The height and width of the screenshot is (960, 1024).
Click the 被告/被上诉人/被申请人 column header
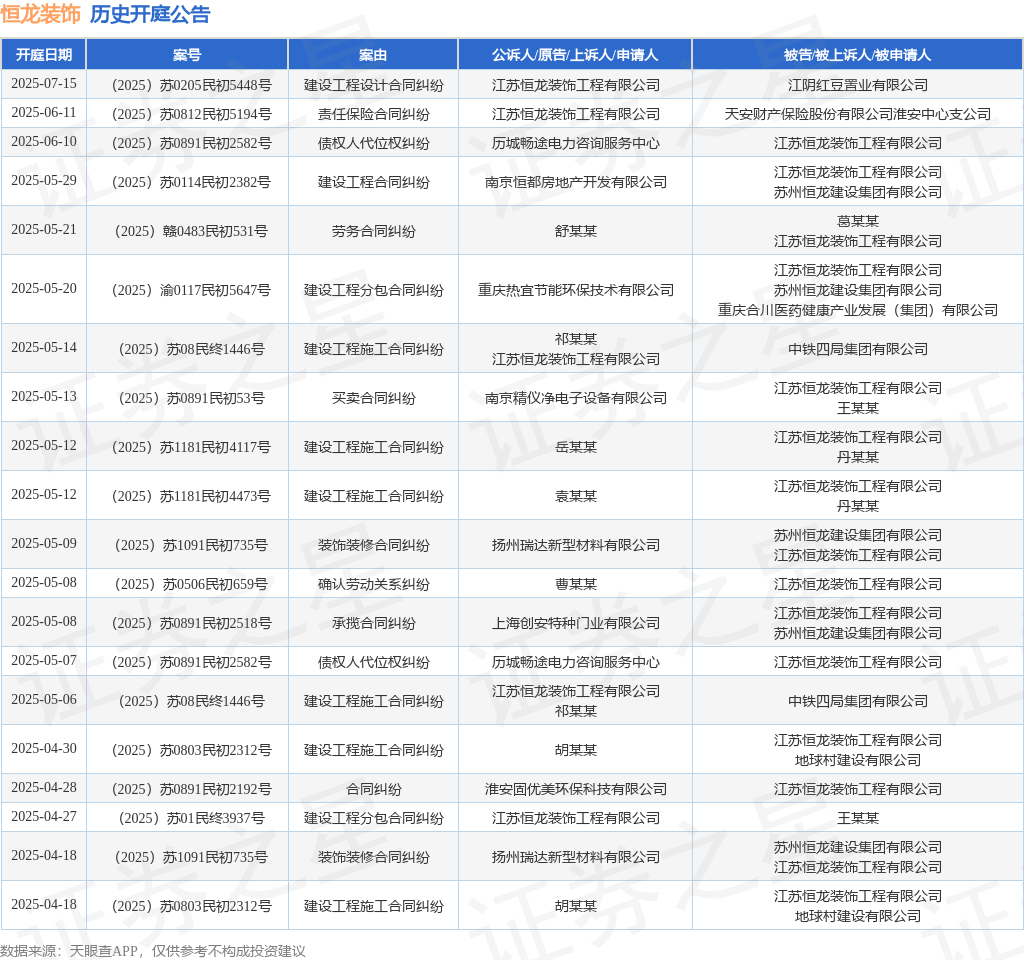(857, 55)
